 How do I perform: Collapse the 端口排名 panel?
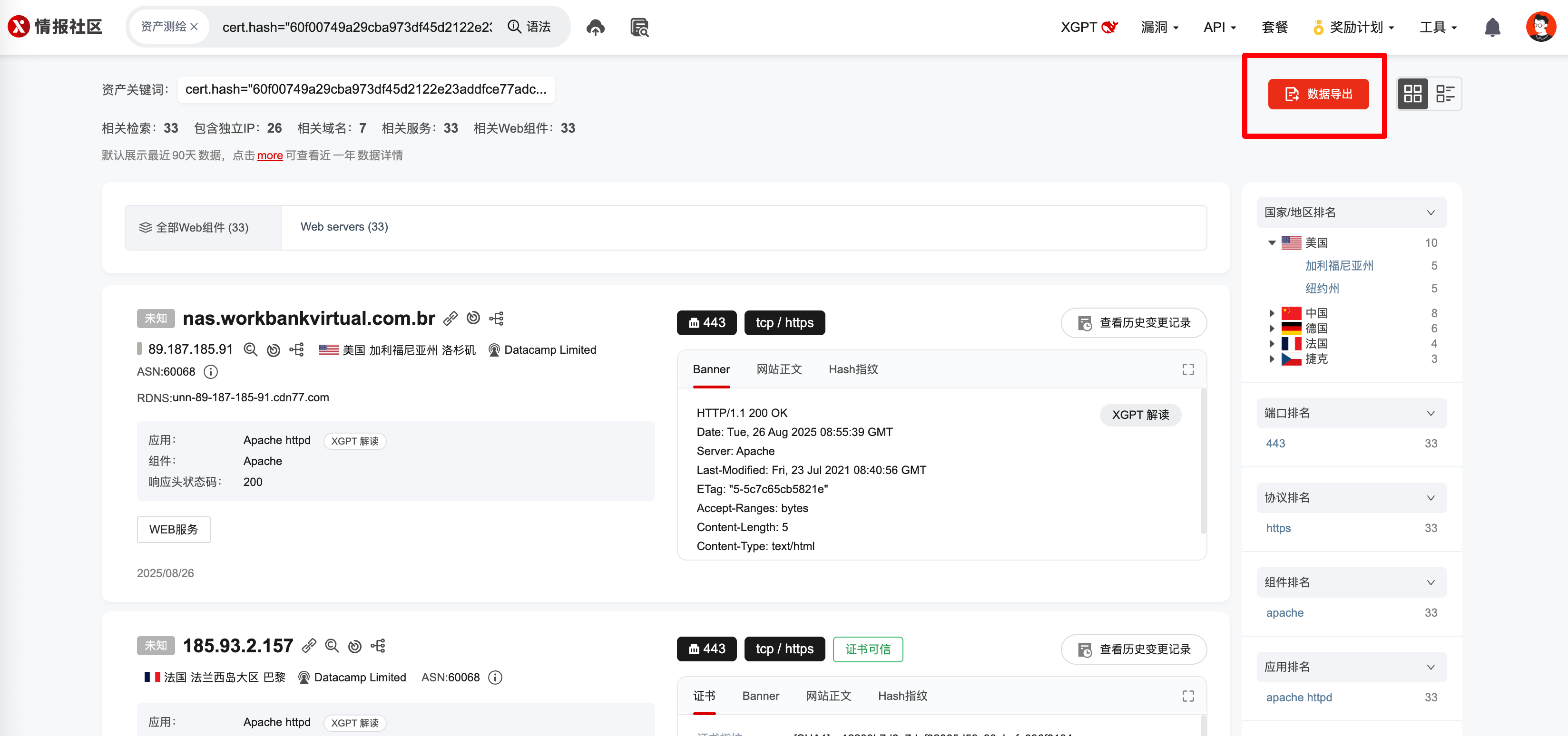point(1431,413)
